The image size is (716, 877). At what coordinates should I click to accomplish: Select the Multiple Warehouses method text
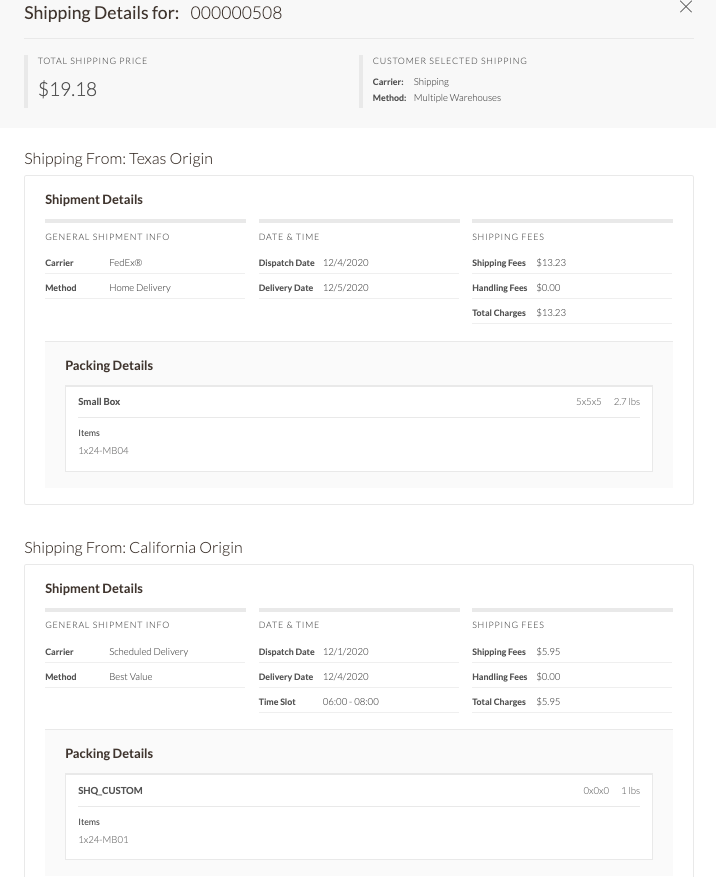[457, 98]
